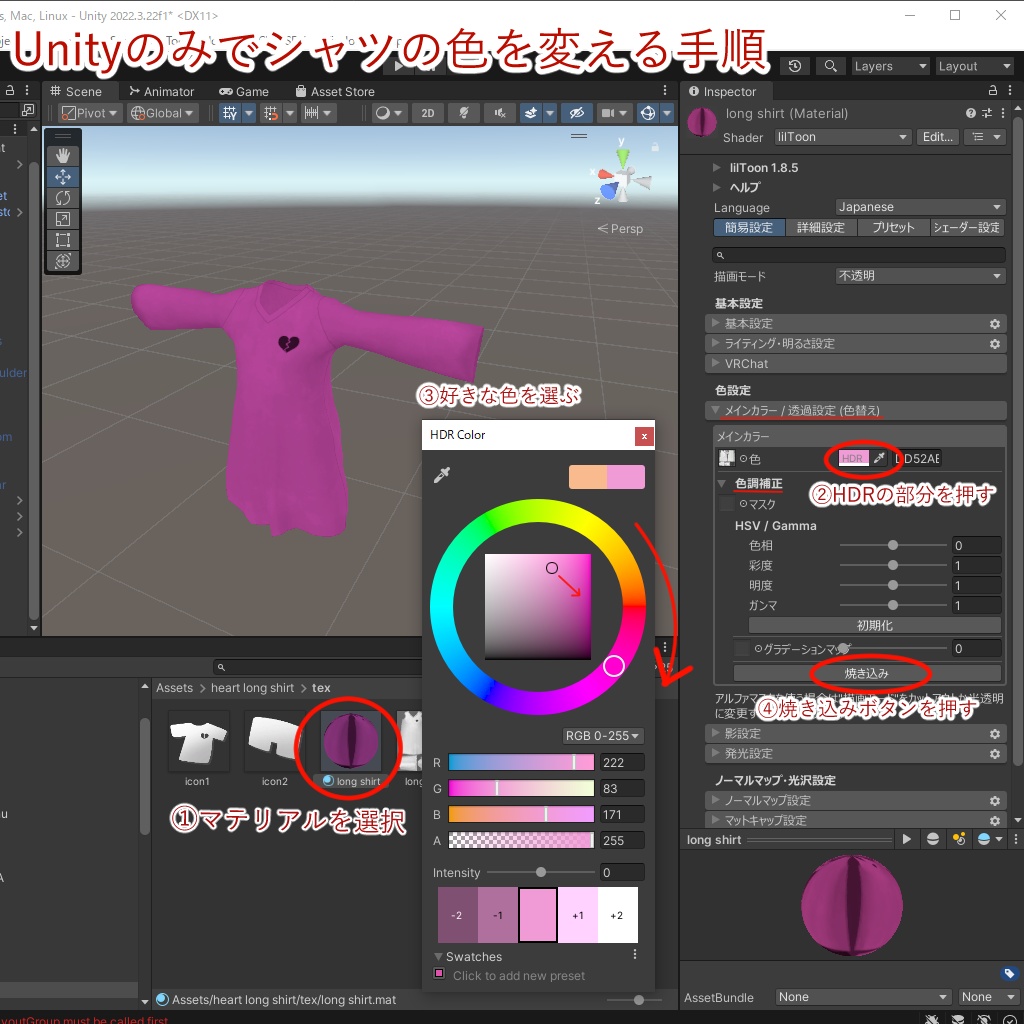
Task: Open the material help icon
Action: pyautogui.click(x=970, y=113)
